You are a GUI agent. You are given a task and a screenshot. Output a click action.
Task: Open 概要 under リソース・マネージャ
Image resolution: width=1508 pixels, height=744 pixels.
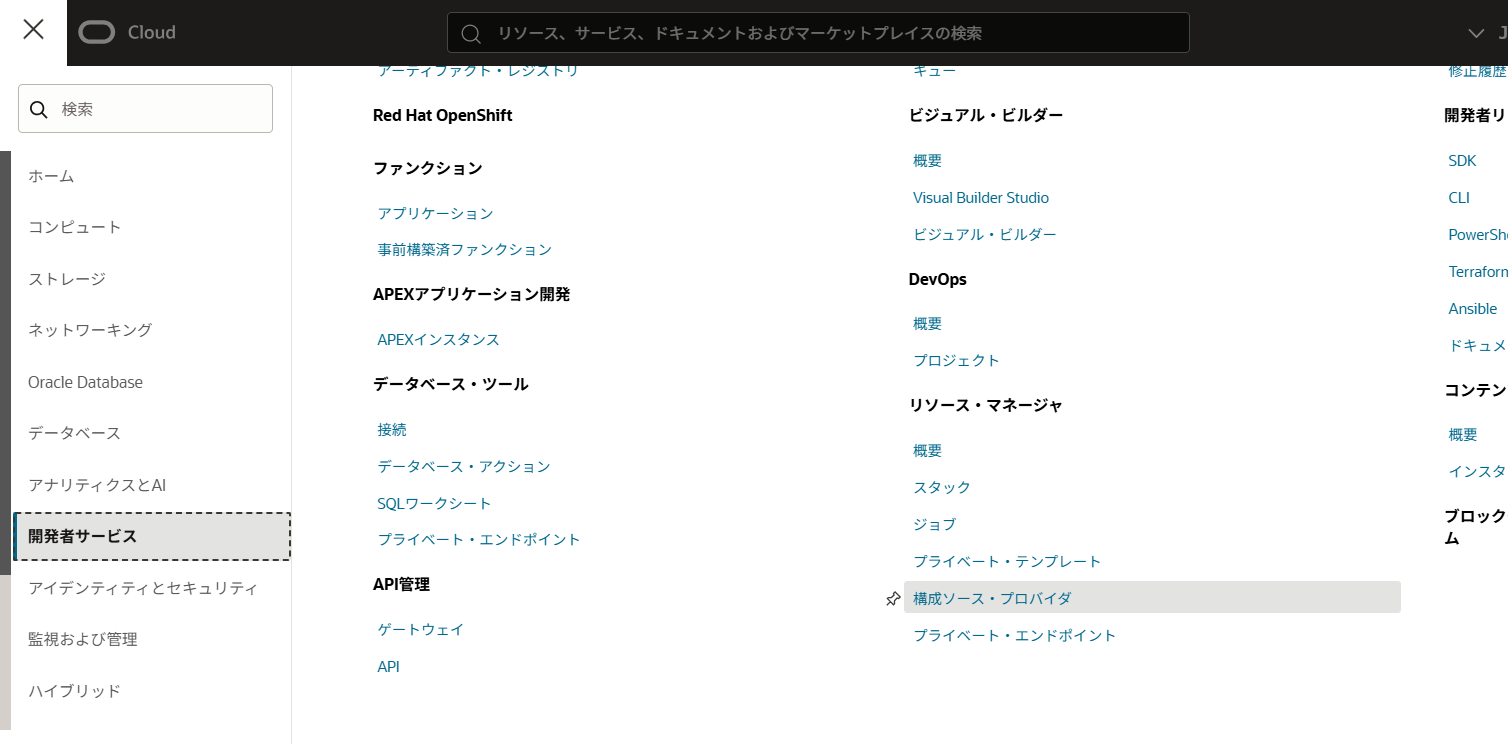coord(927,451)
